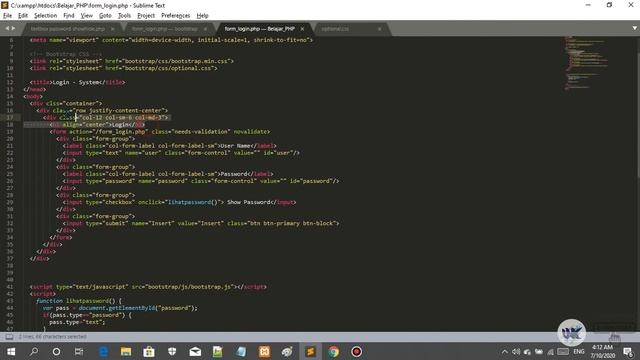Open Windows taskbar search
This screenshot has height=360, width=640.
34,352
